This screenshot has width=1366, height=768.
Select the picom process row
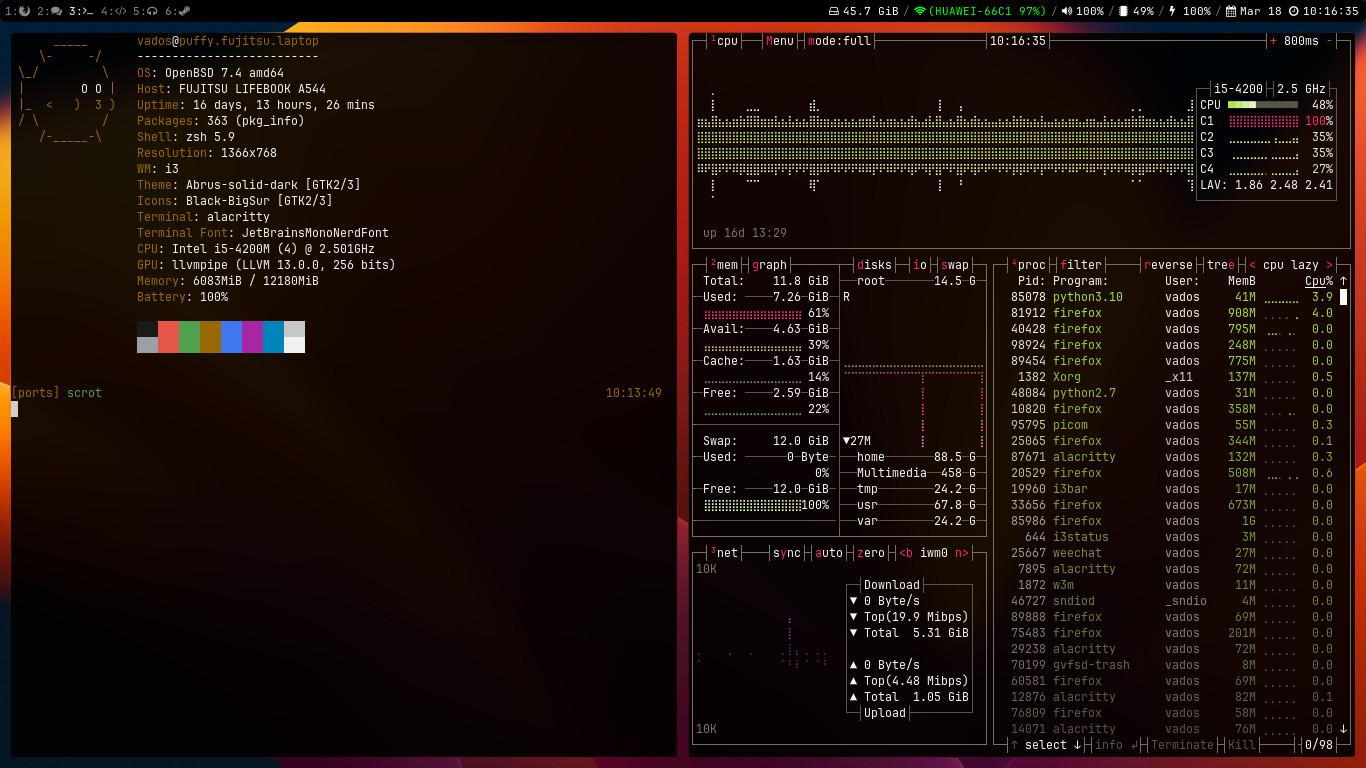(1171, 425)
